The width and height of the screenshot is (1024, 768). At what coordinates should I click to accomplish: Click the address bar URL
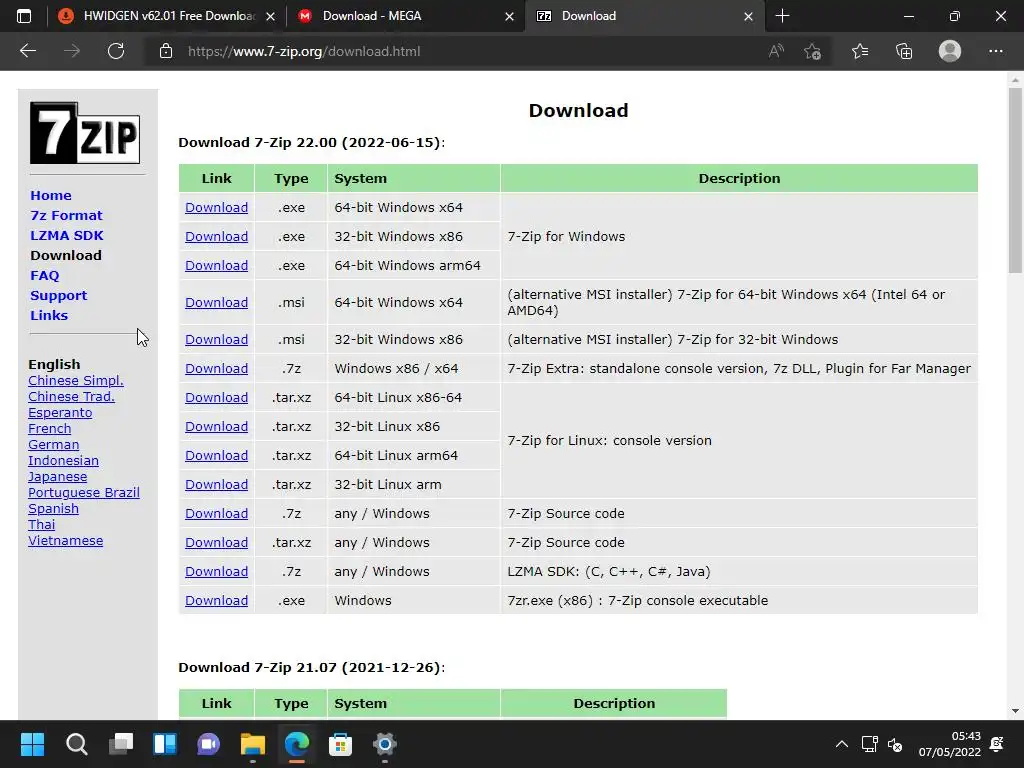click(x=304, y=51)
